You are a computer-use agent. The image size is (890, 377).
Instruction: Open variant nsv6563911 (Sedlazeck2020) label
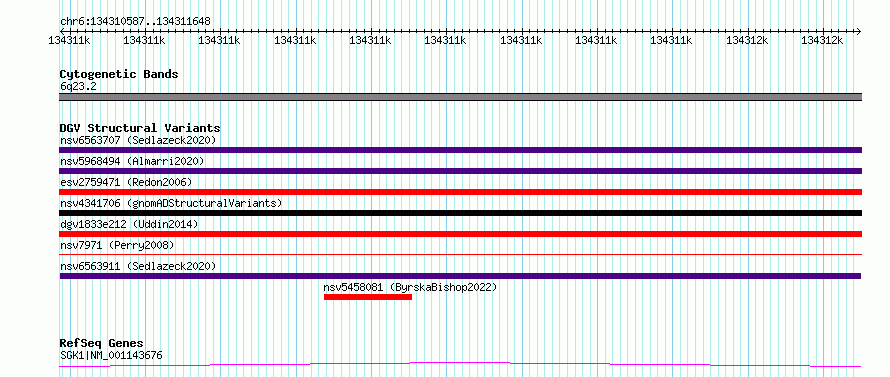[x=138, y=266]
